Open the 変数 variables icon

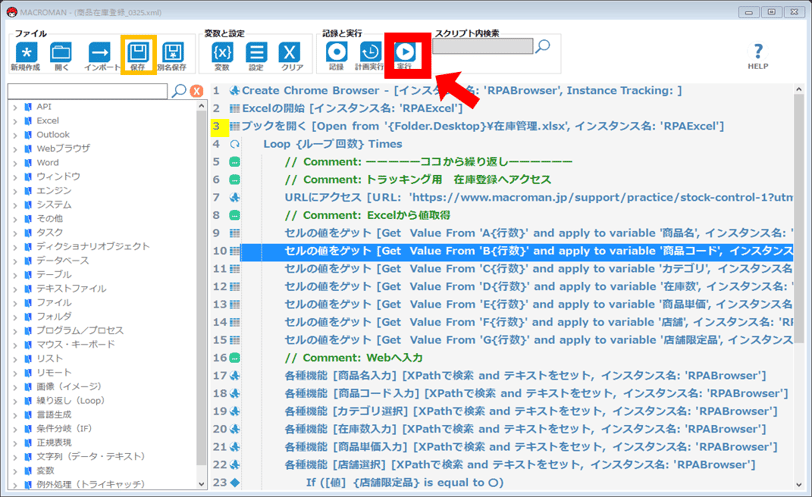point(222,52)
